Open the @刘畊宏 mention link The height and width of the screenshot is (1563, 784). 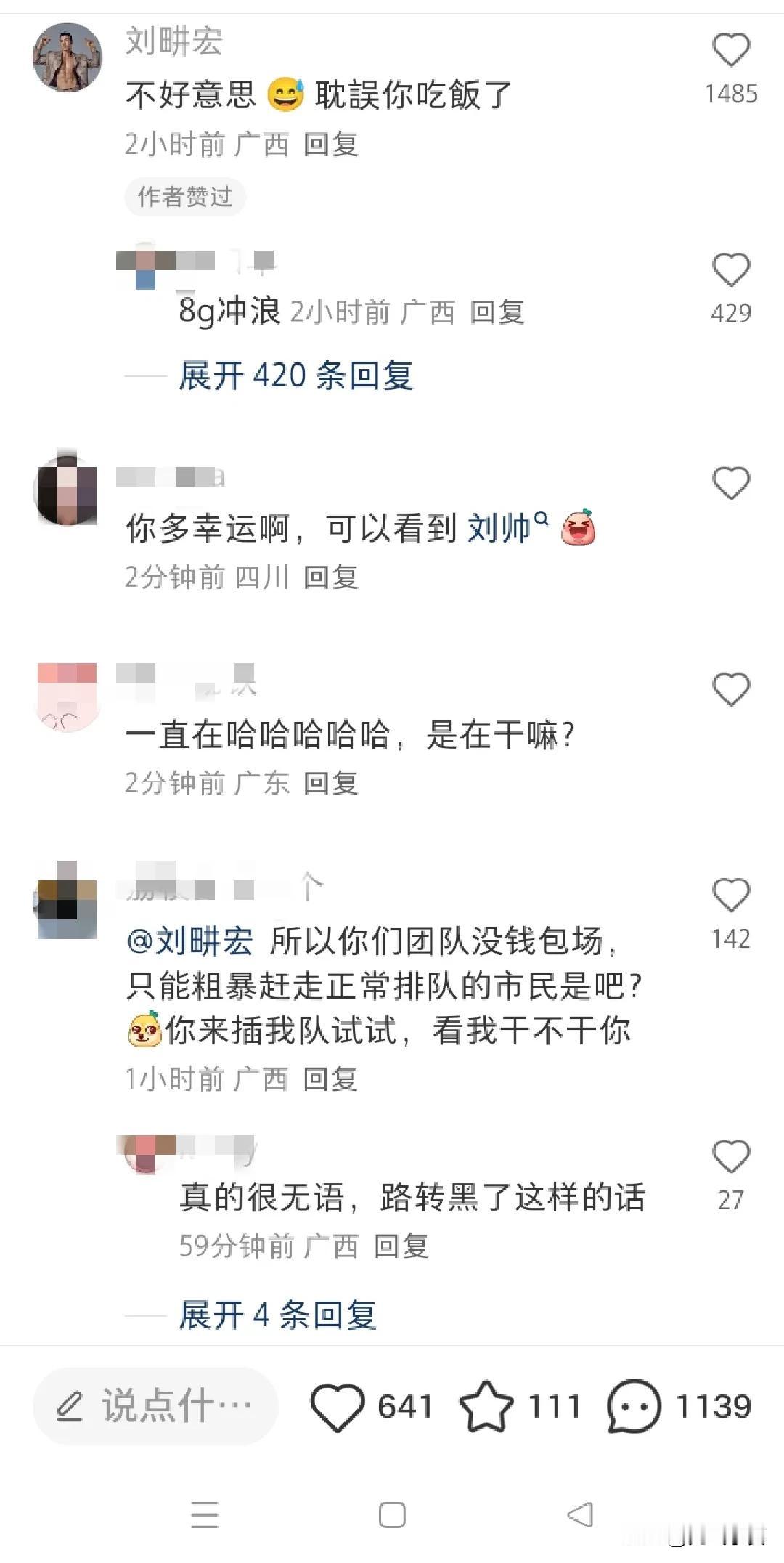[x=190, y=941]
